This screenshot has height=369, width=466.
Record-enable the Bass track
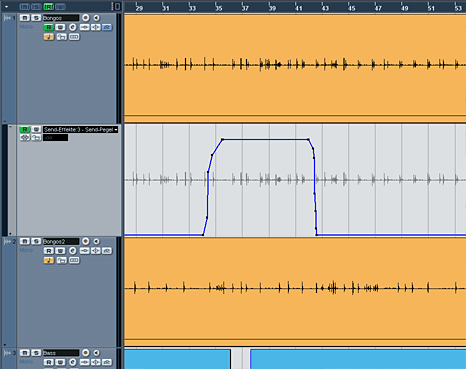(86, 352)
